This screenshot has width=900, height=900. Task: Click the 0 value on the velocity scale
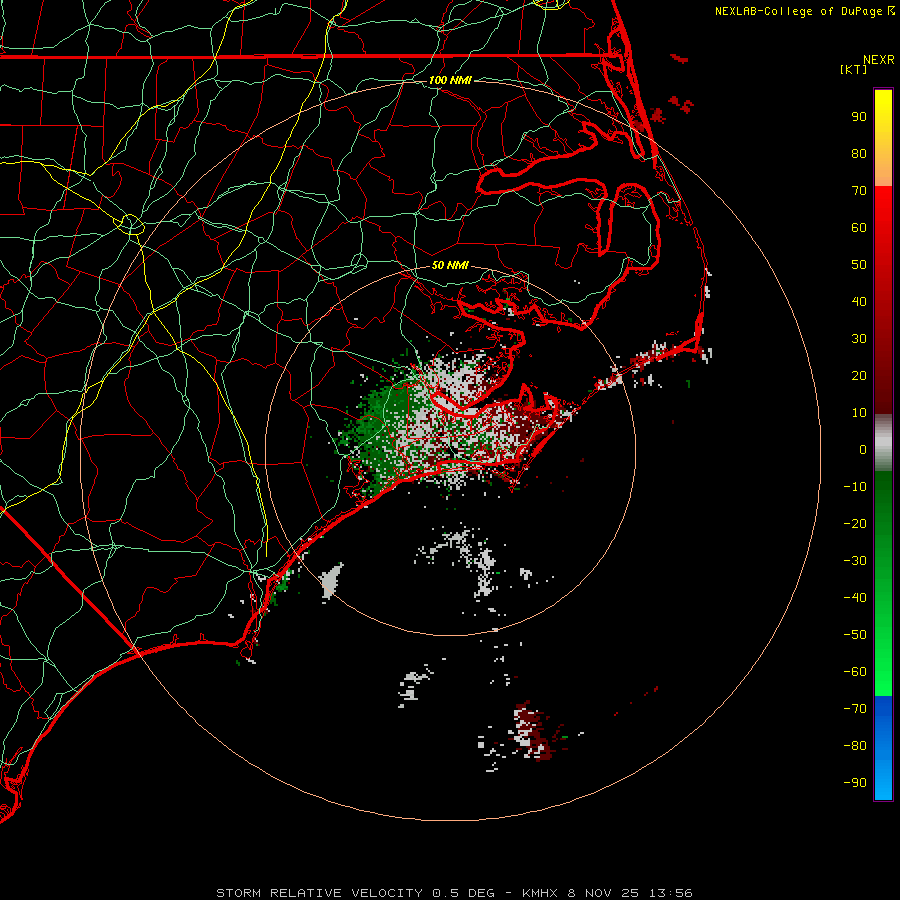click(x=863, y=450)
